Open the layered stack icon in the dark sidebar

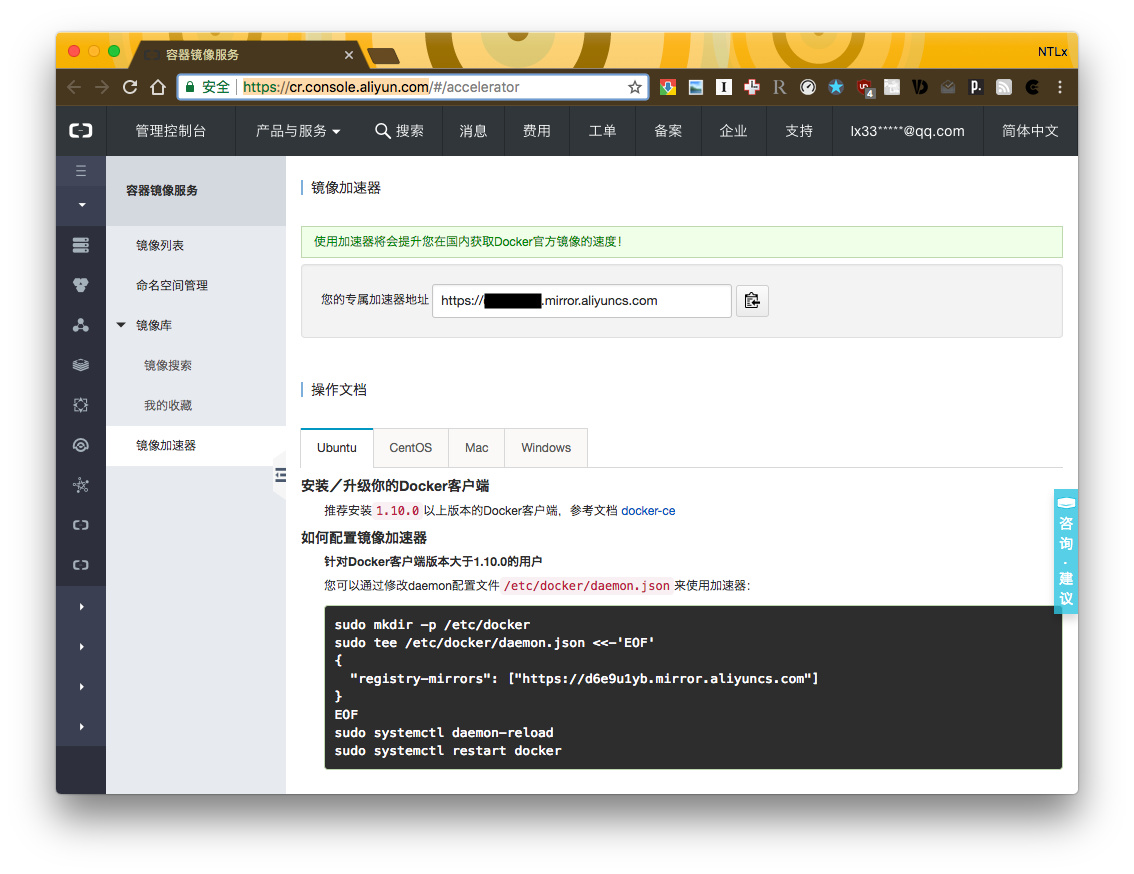click(81, 365)
